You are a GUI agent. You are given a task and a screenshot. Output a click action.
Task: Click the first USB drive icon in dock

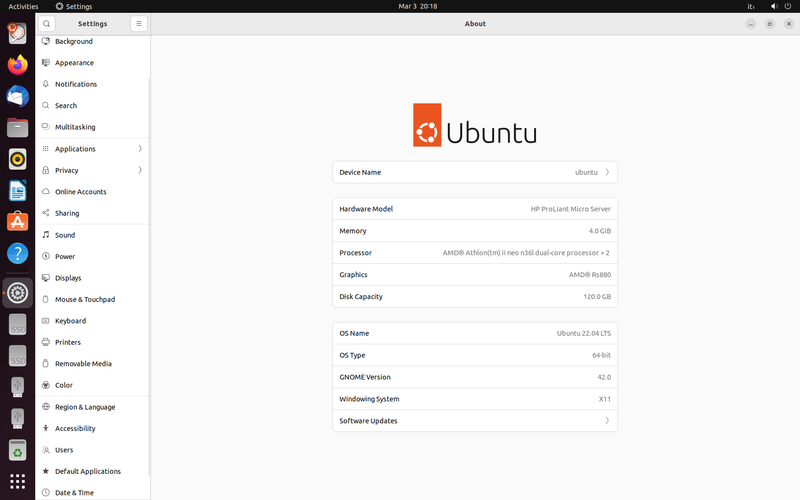pyautogui.click(x=17, y=387)
